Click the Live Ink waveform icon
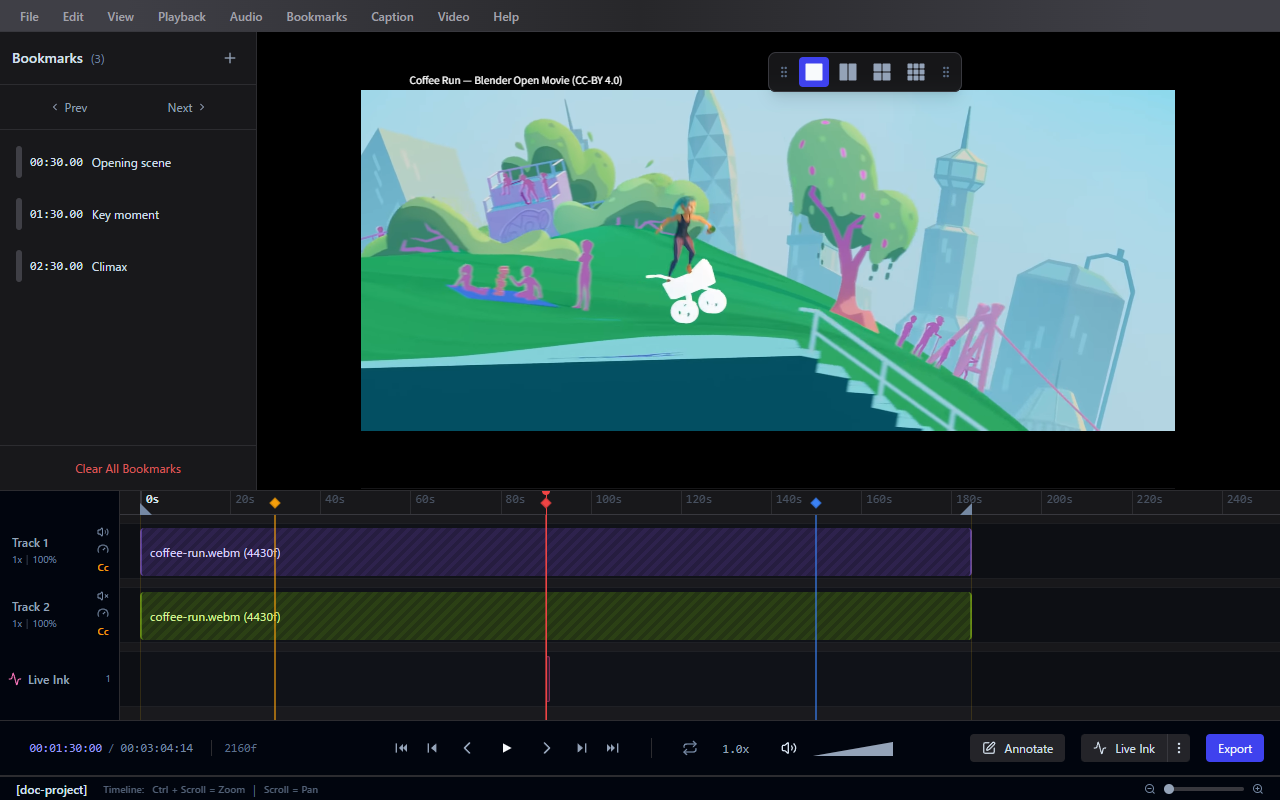Screen dimensions: 1280x800 [x=13, y=679]
